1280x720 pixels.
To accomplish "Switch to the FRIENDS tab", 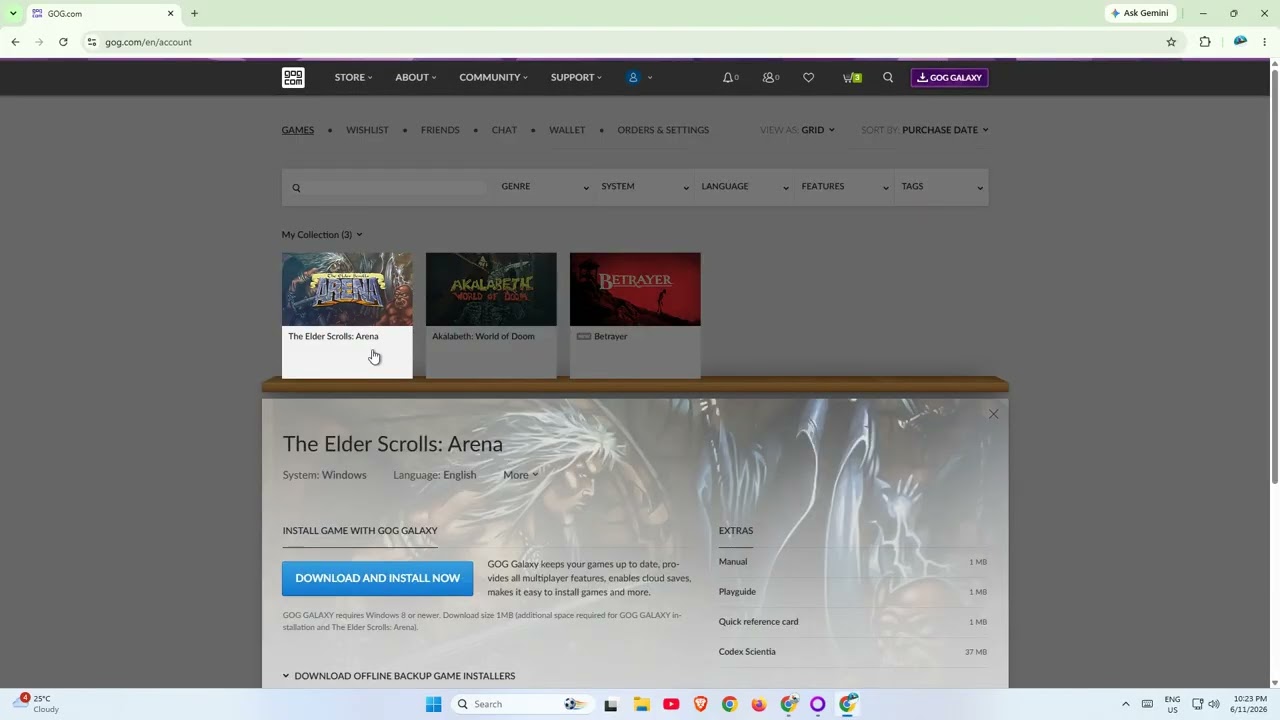I will (x=440, y=130).
